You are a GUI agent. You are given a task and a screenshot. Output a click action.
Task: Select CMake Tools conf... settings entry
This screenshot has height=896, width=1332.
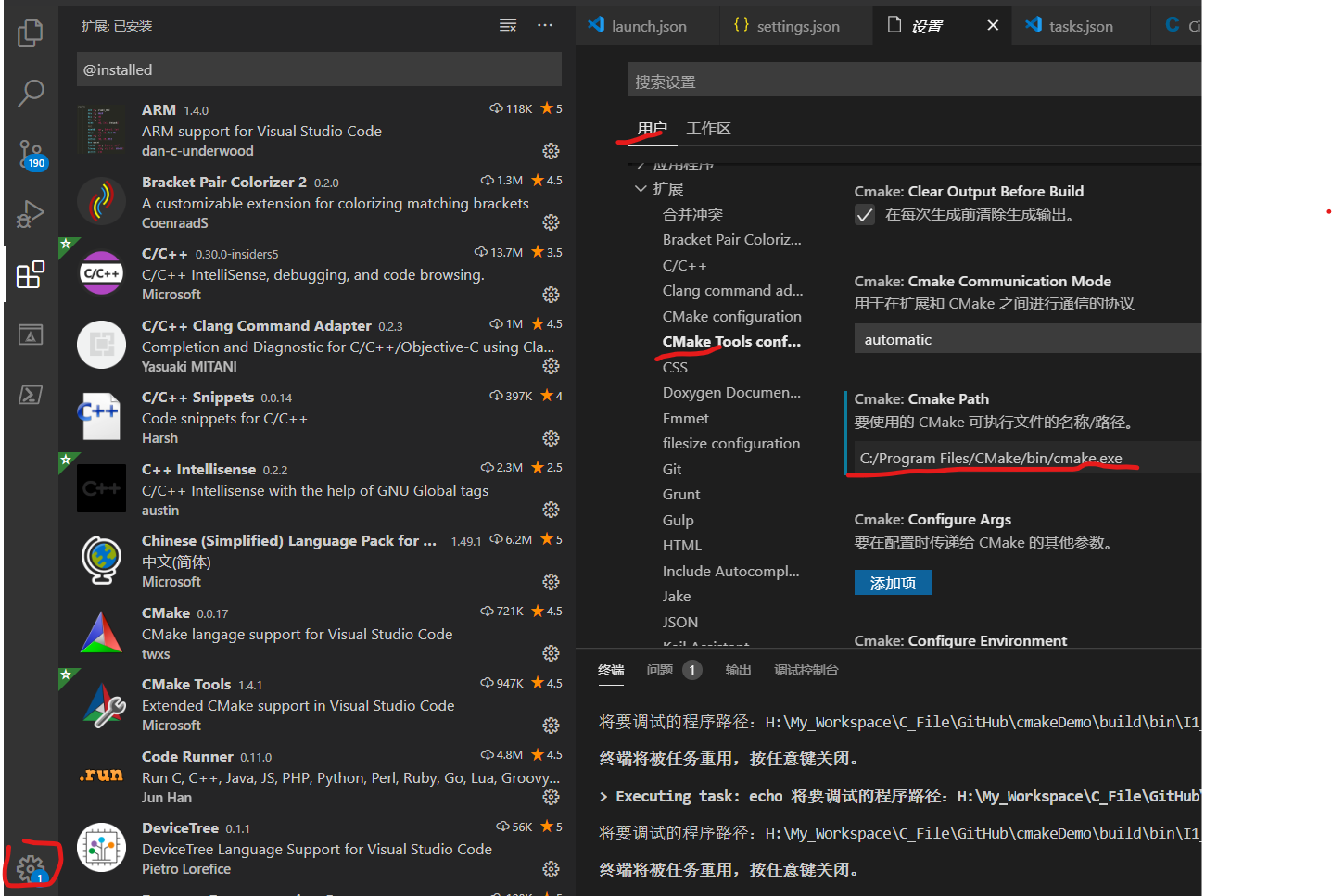click(x=731, y=342)
